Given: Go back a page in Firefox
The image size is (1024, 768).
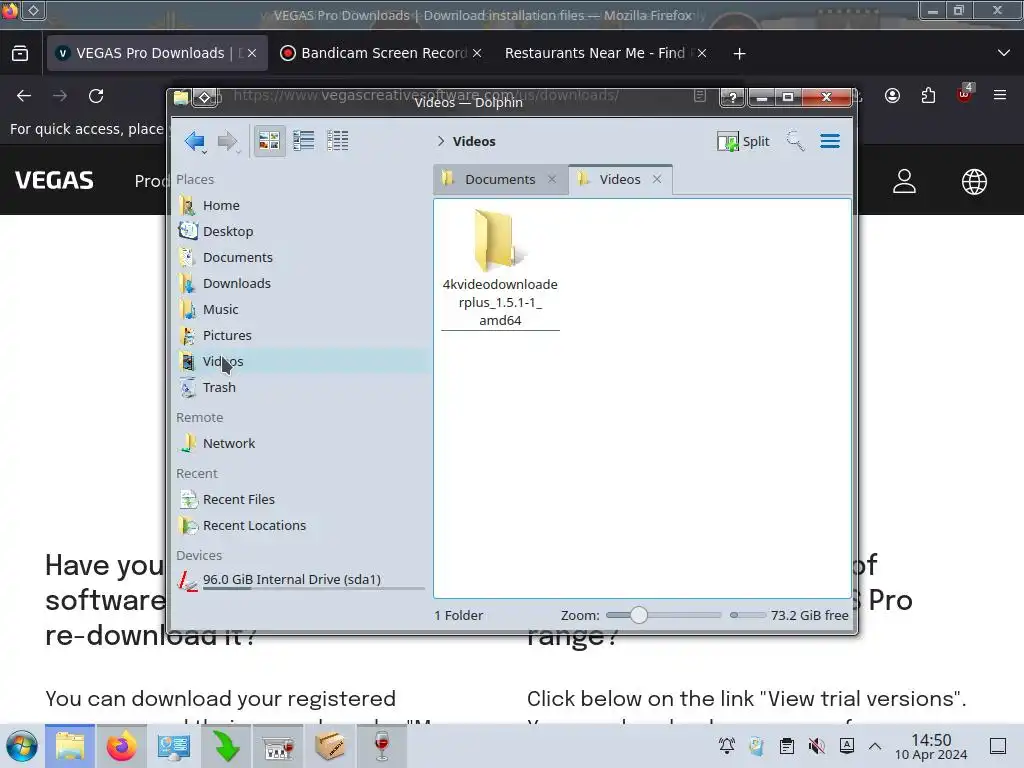Looking at the screenshot, I should tap(24, 96).
